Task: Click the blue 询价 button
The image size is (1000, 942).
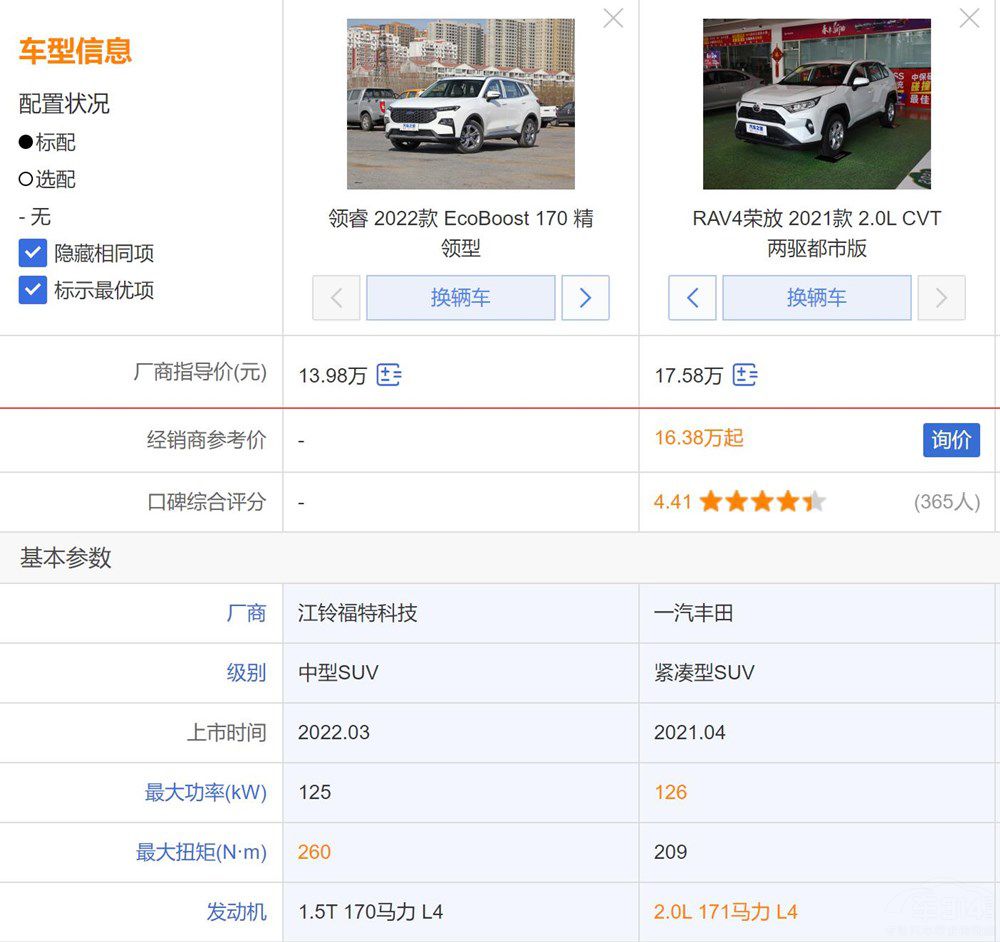Action: 951,440
